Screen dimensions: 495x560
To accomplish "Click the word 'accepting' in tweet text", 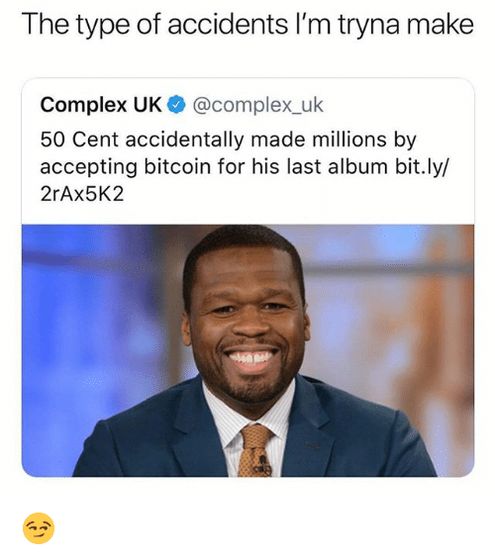I will [x=89, y=168].
